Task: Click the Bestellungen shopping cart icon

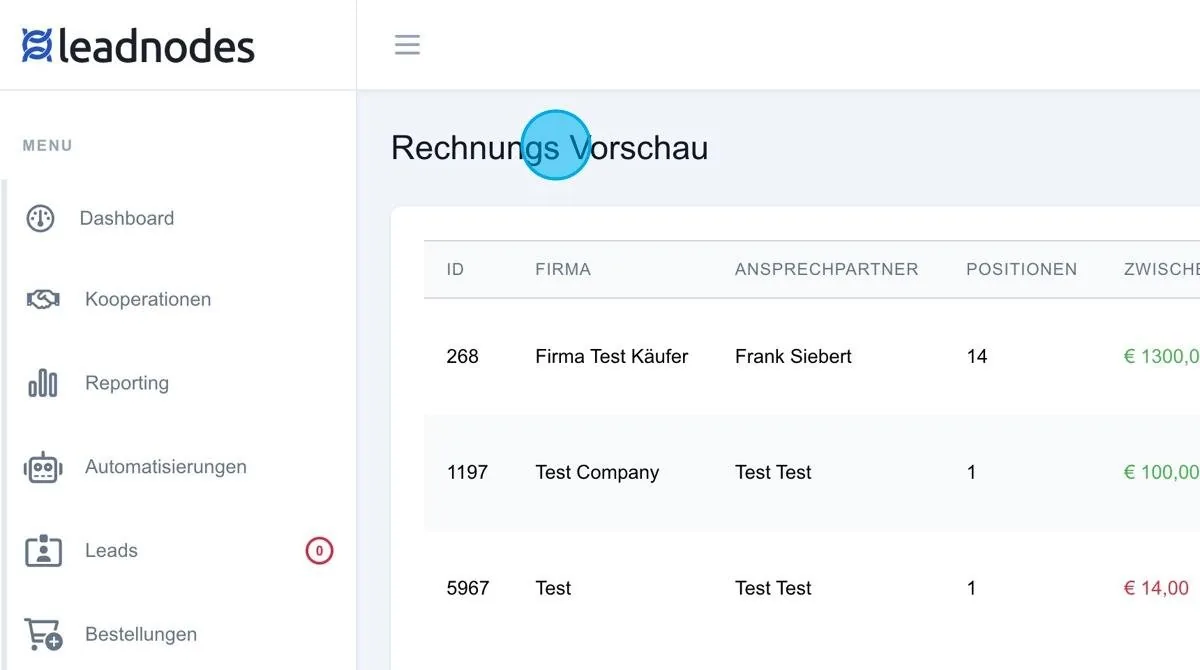Action: click(43, 634)
